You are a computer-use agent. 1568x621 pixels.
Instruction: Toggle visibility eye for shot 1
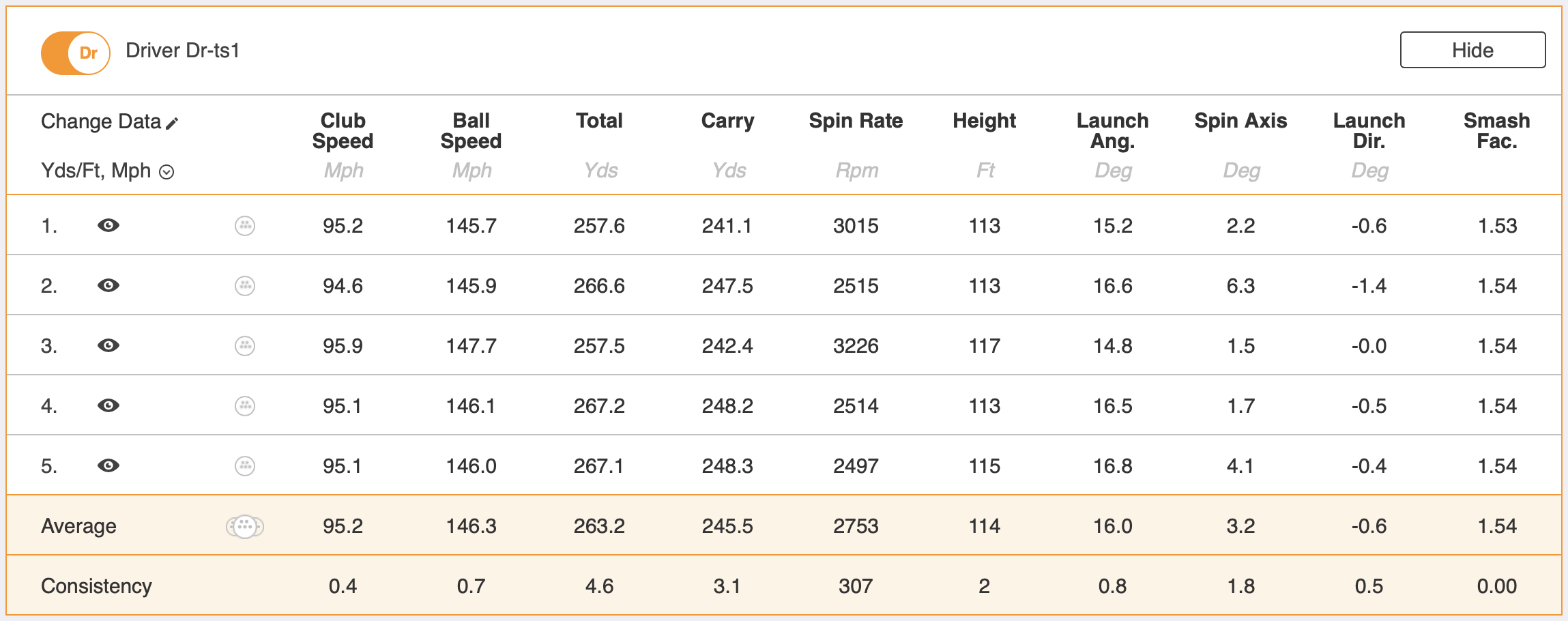coord(108,225)
